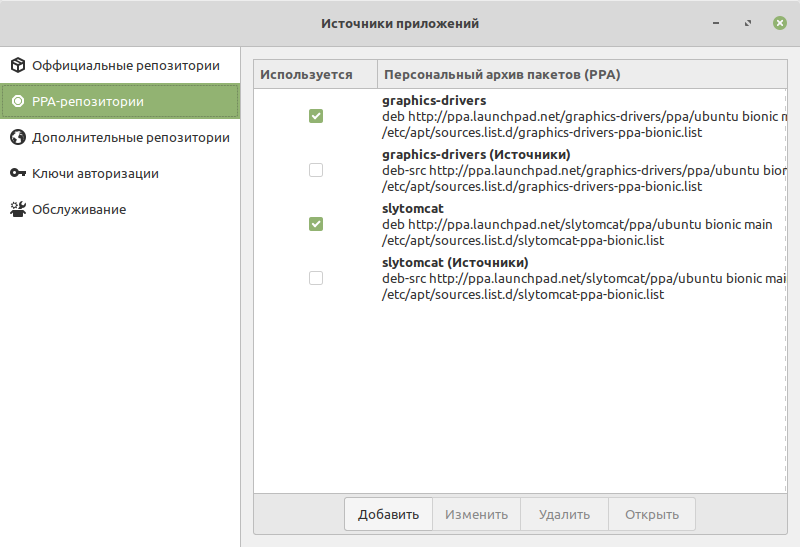
Task: Select the slytomcat row title
Action: point(413,209)
